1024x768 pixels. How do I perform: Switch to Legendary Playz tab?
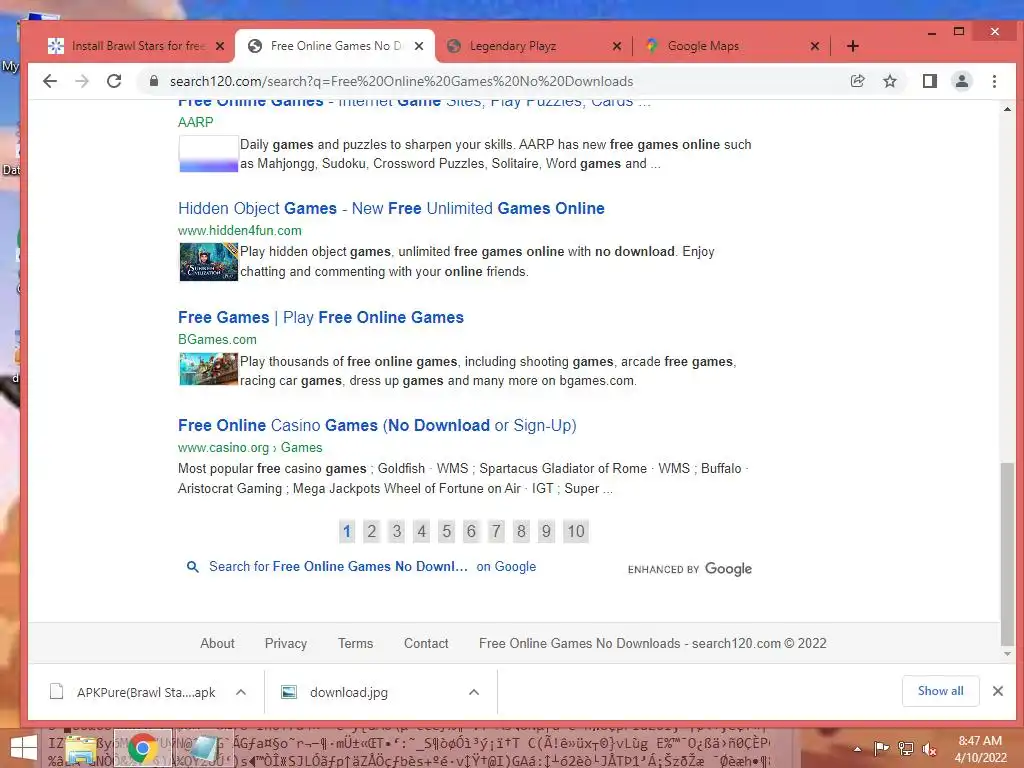522,46
